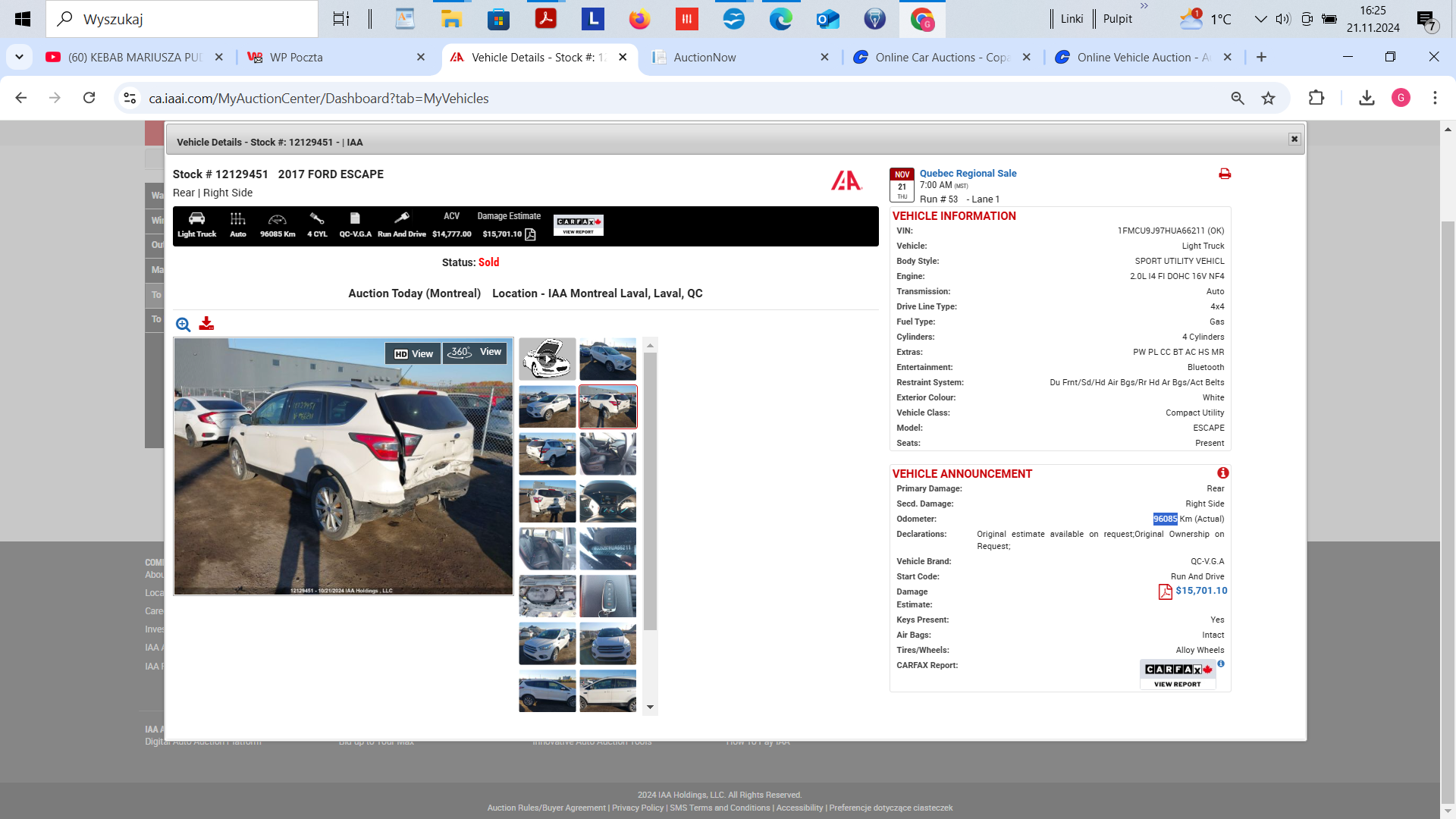The width and height of the screenshot is (1456, 819).
Task: Select the dashboard interior thumbnail
Action: [x=608, y=501]
